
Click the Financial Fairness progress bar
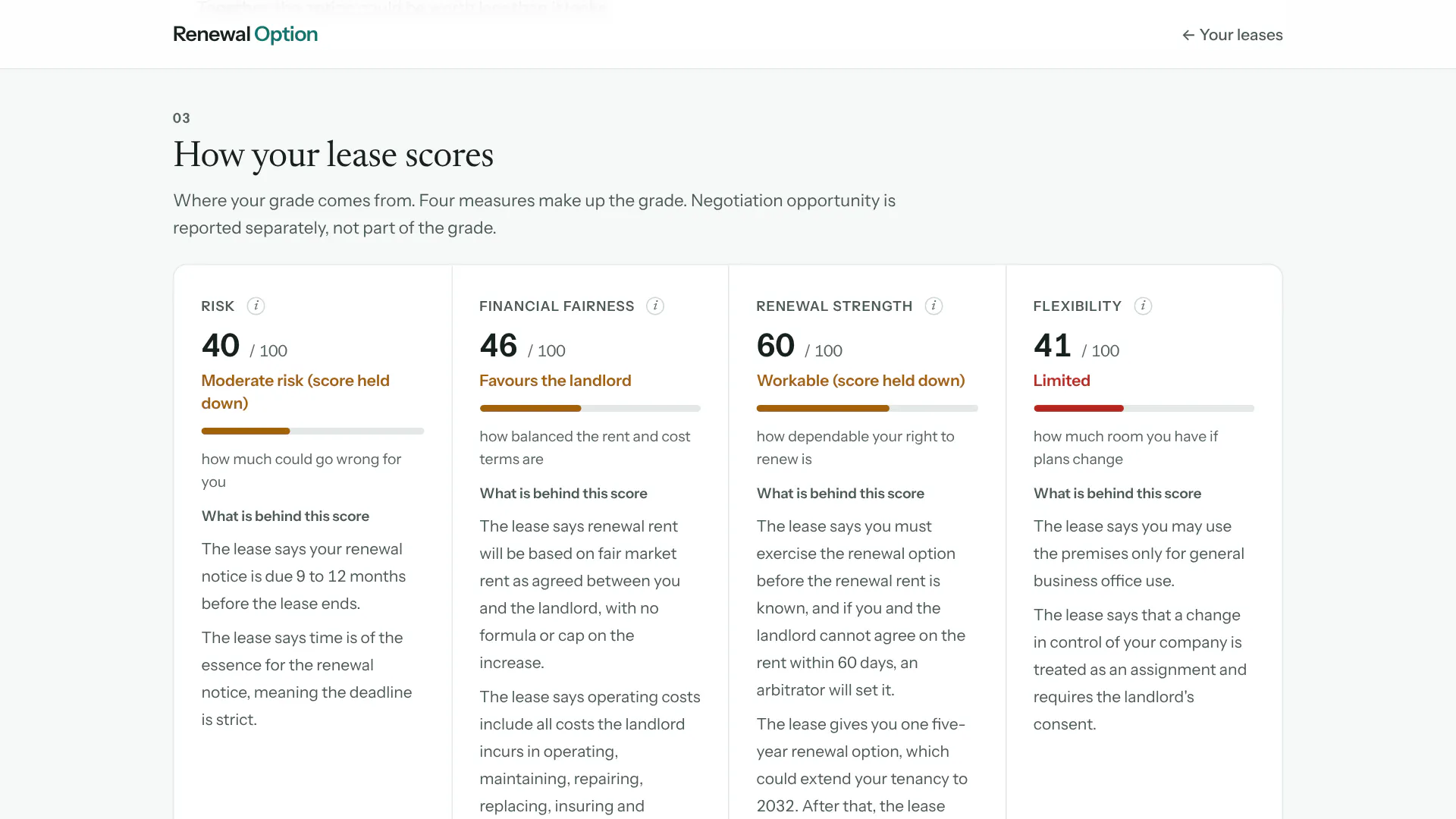590,408
